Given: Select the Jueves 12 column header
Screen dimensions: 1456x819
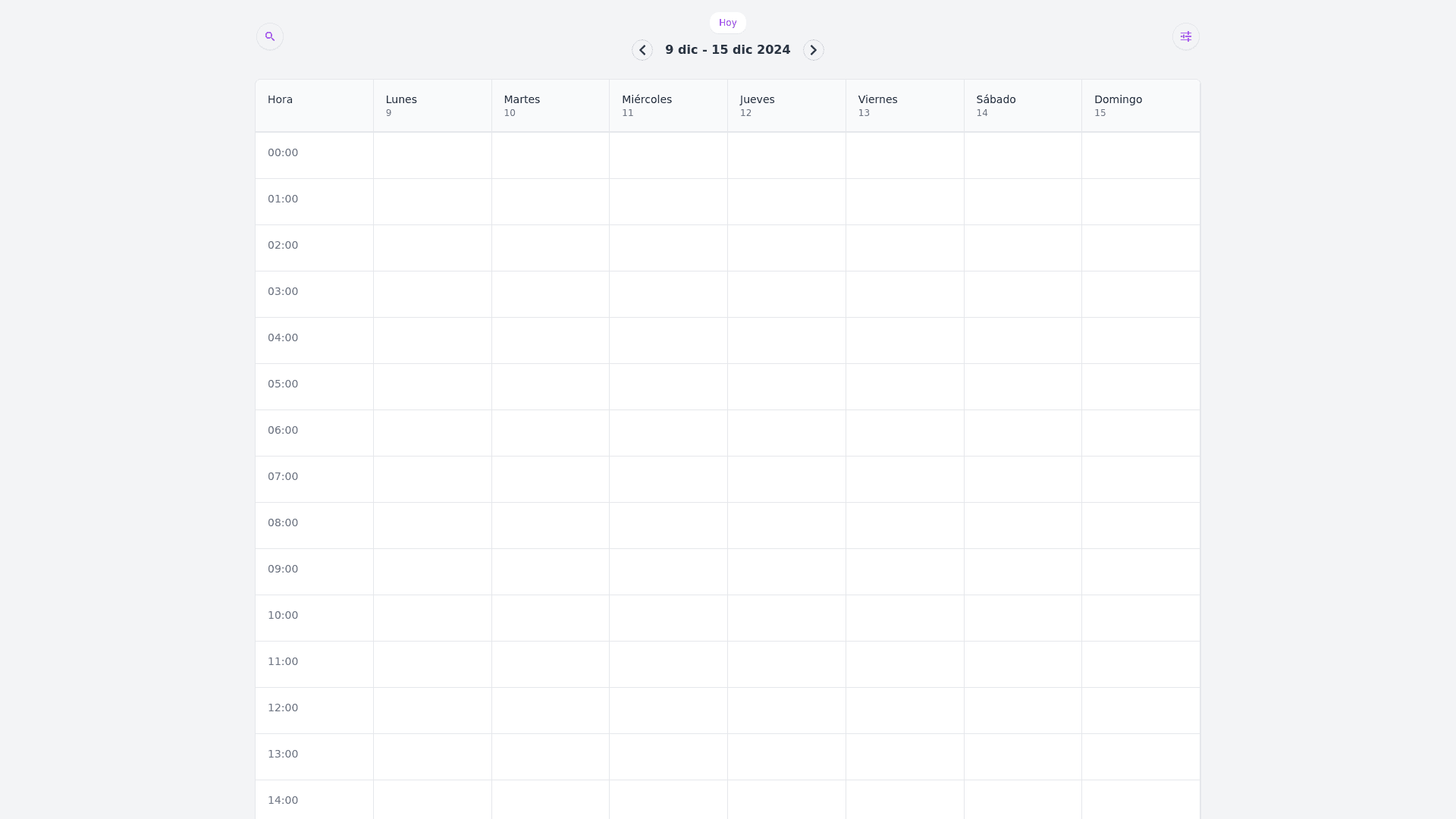Looking at the screenshot, I should pyautogui.click(x=786, y=105).
